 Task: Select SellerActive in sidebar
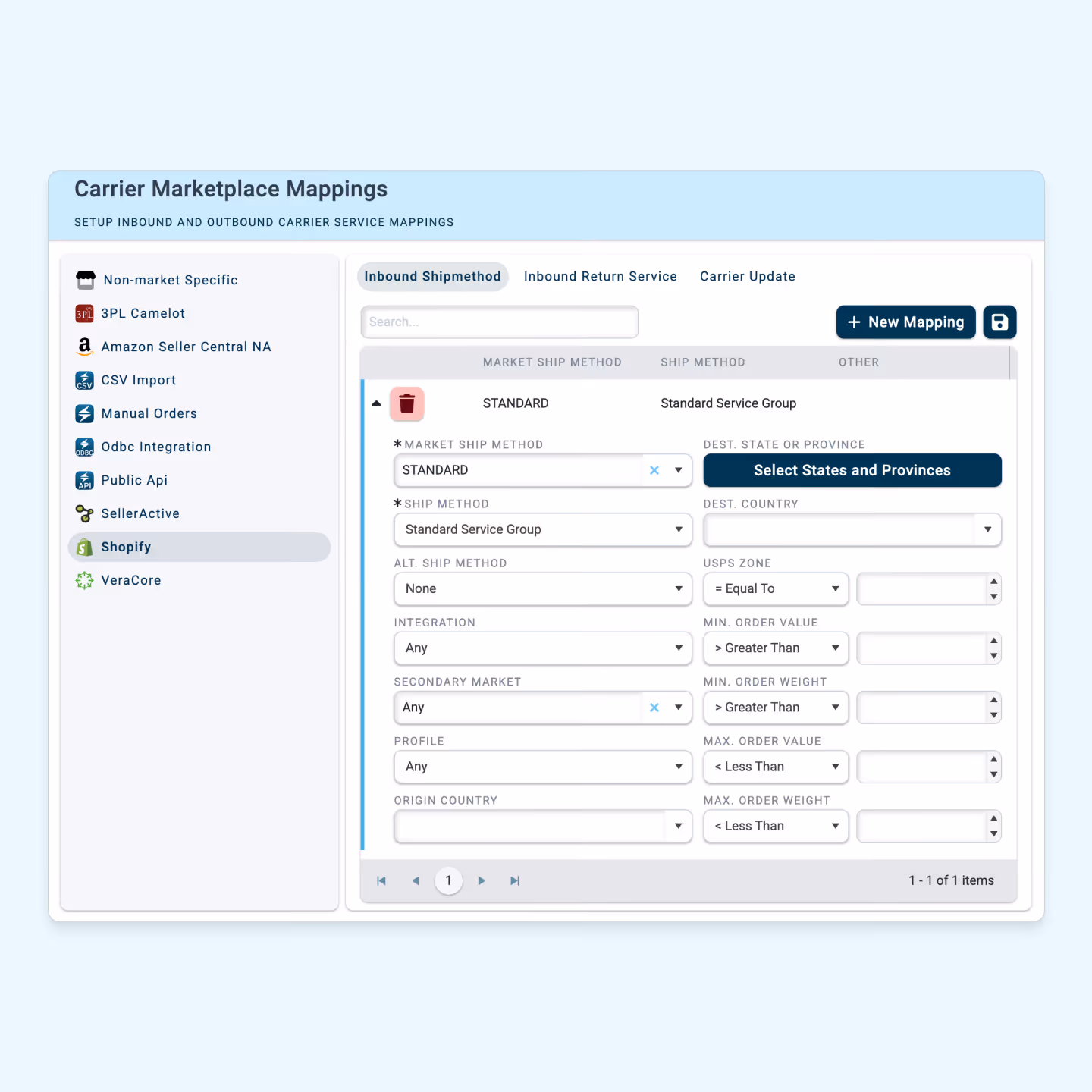(199, 513)
